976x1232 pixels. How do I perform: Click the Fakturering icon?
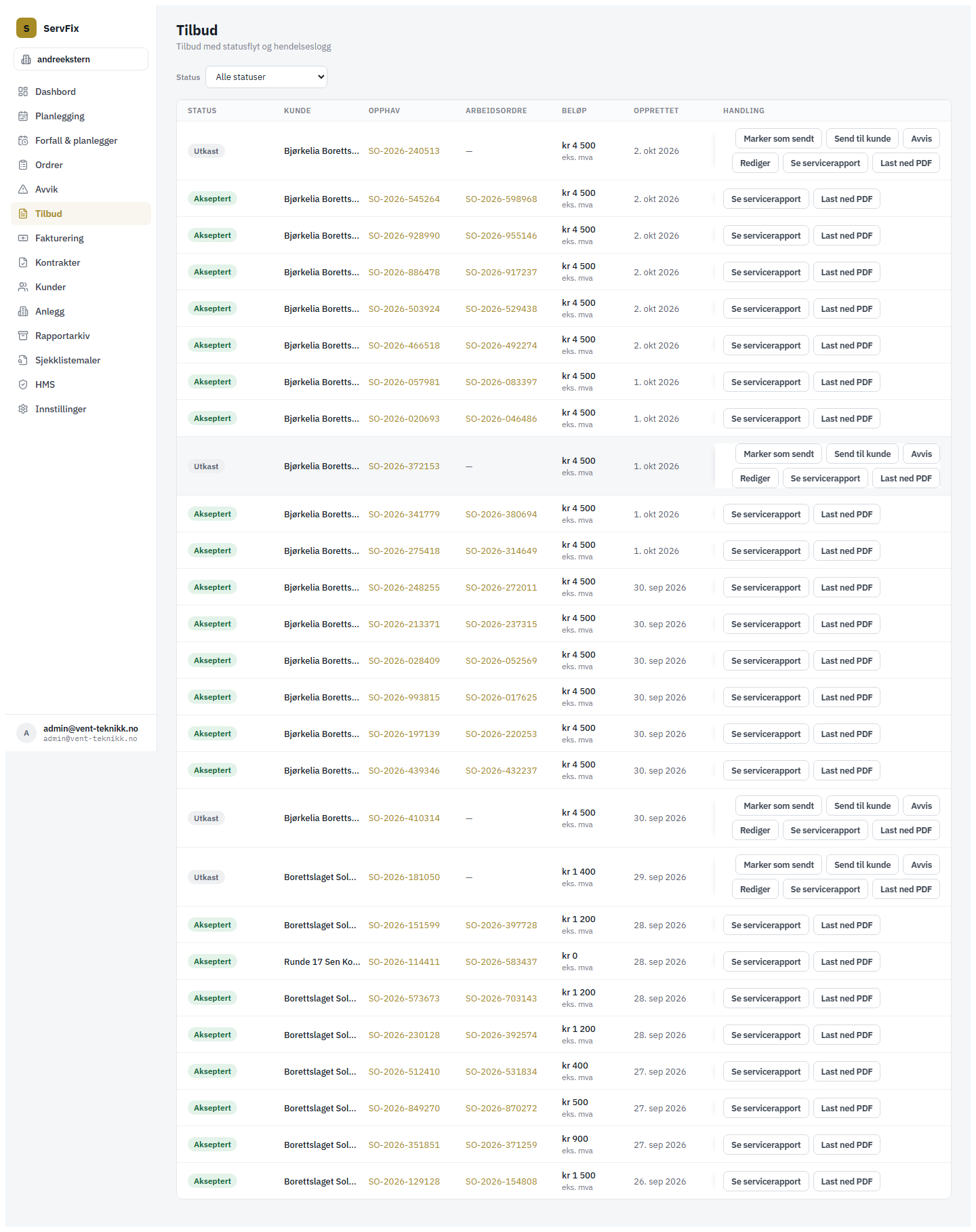click(x=23, y=238)
